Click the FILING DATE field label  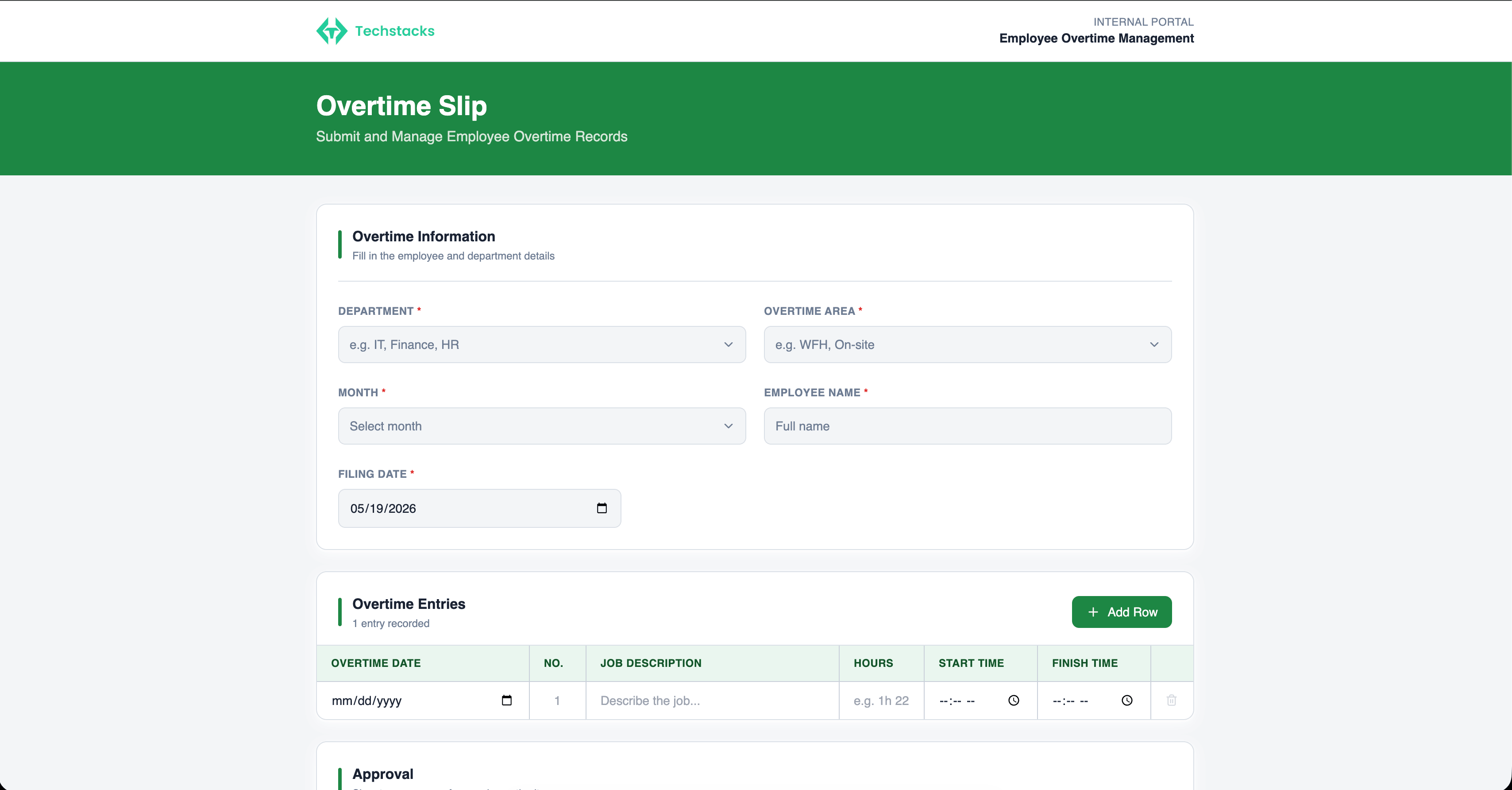pos(372,474)
